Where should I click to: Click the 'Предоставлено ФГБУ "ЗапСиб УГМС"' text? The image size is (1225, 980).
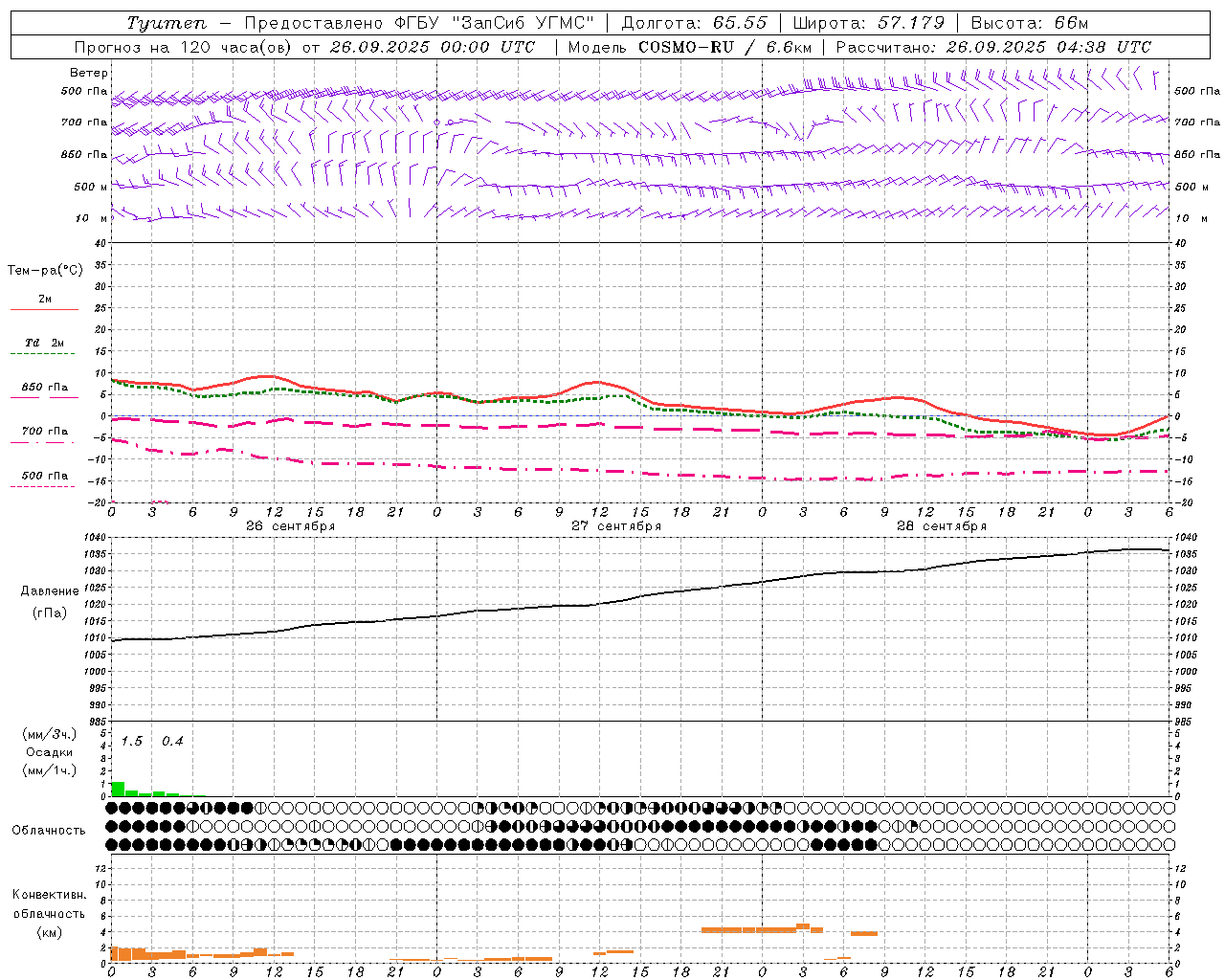tap(420, 23)
